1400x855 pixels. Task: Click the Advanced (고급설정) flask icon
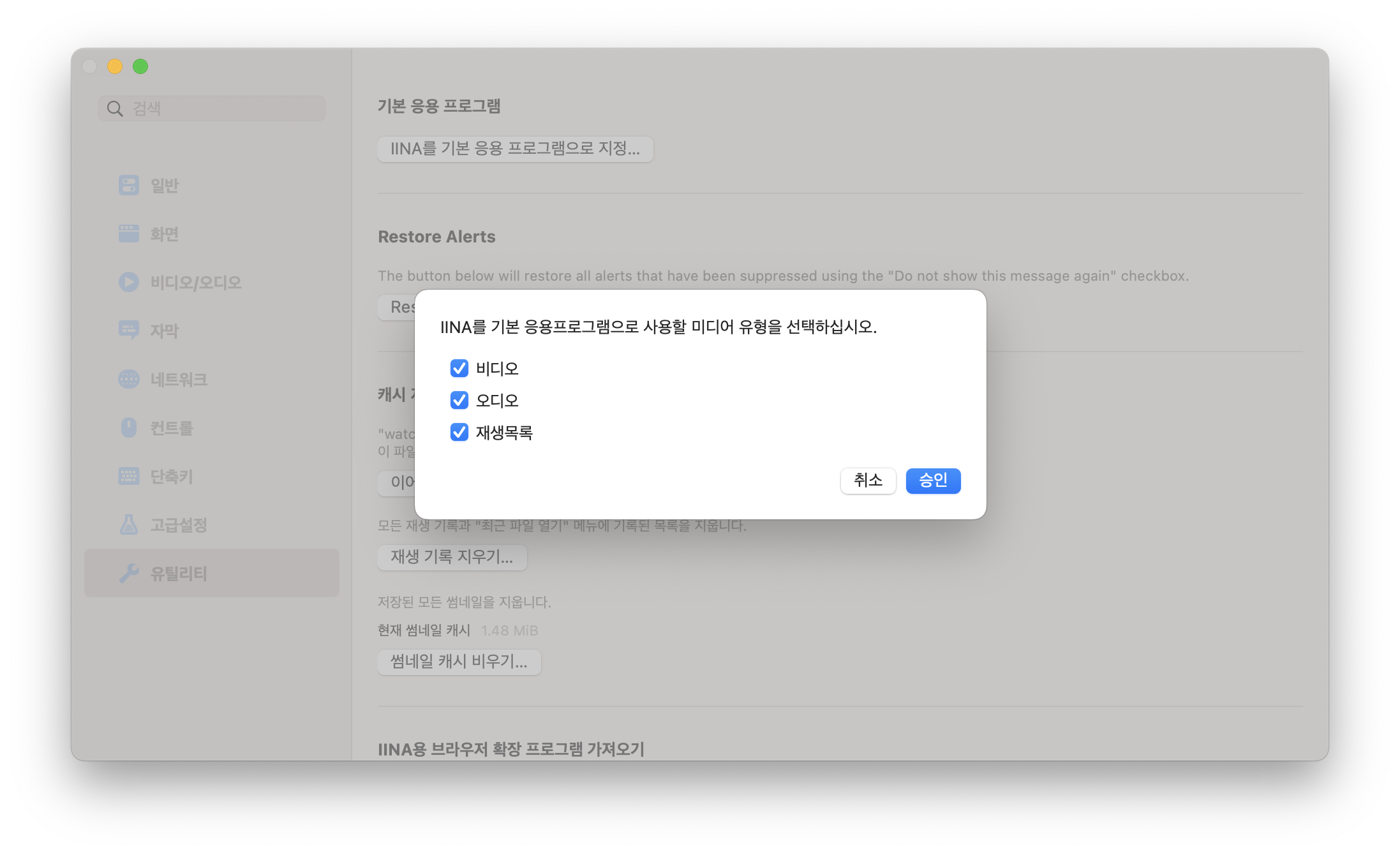129,524
